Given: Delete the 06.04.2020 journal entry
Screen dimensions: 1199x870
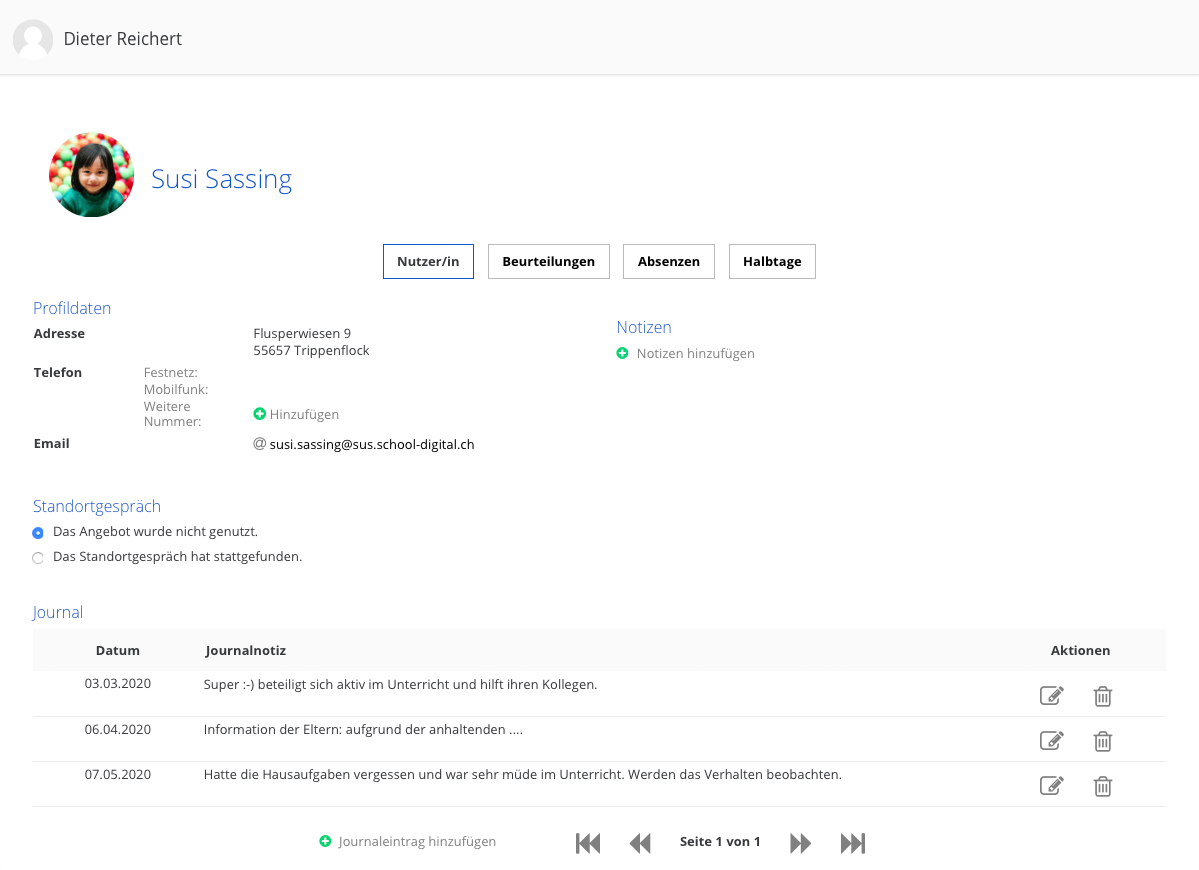Looking at the screenshot, I should [1102, 741].
